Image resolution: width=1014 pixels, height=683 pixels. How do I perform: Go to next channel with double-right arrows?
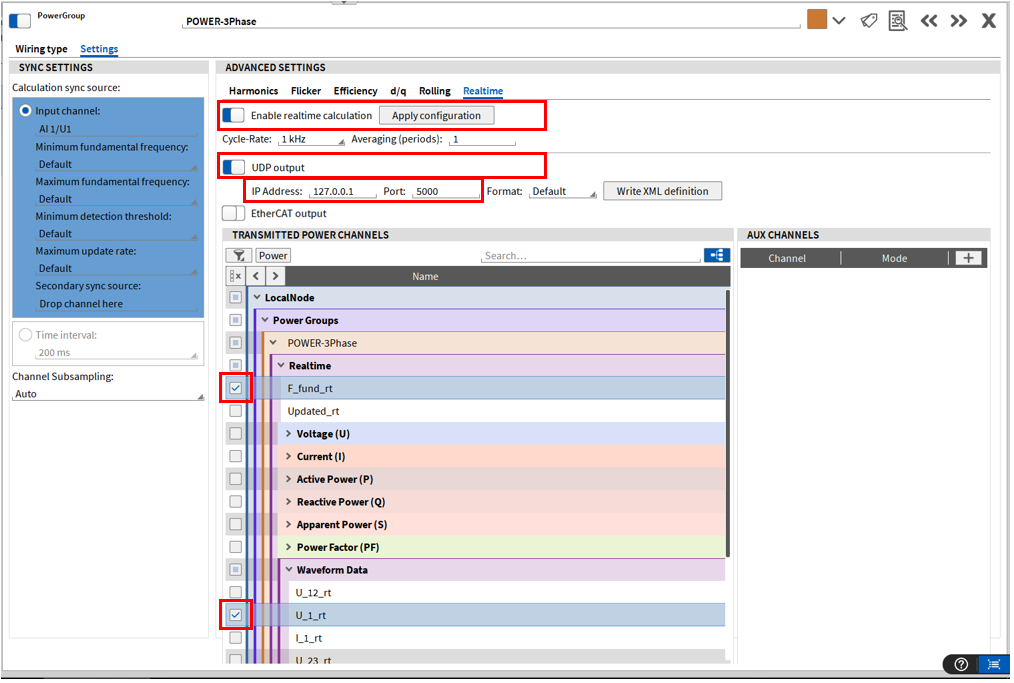pos(958,21)
